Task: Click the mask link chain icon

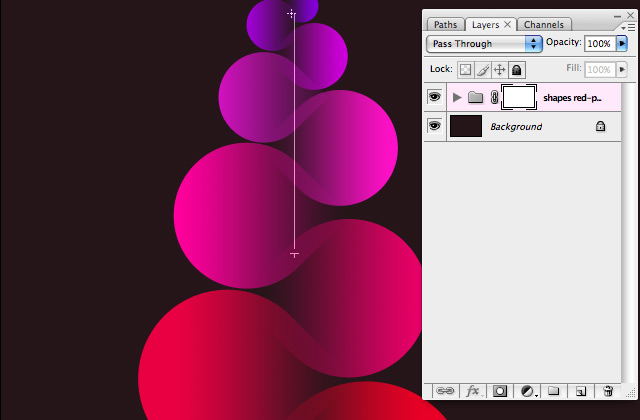Action: point(494,98)
